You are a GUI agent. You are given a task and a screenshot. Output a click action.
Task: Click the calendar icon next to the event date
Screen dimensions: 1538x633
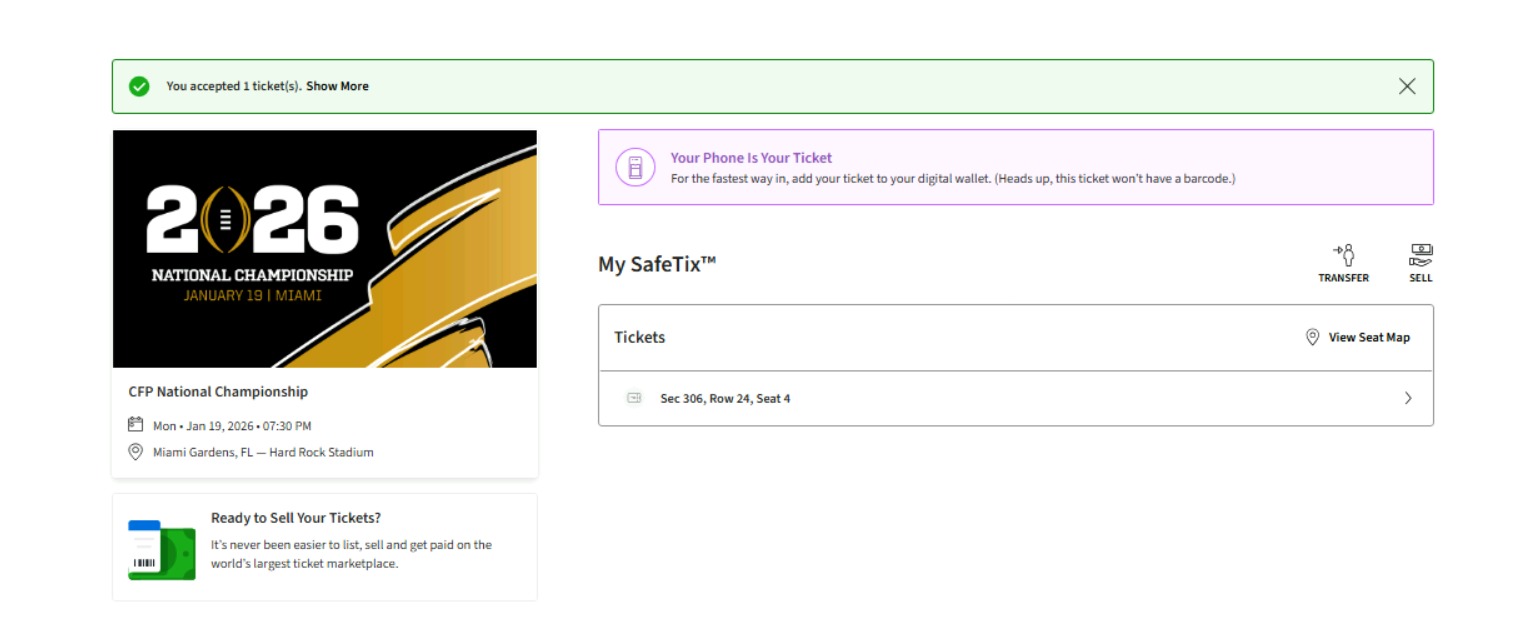(x=136, y=425)
